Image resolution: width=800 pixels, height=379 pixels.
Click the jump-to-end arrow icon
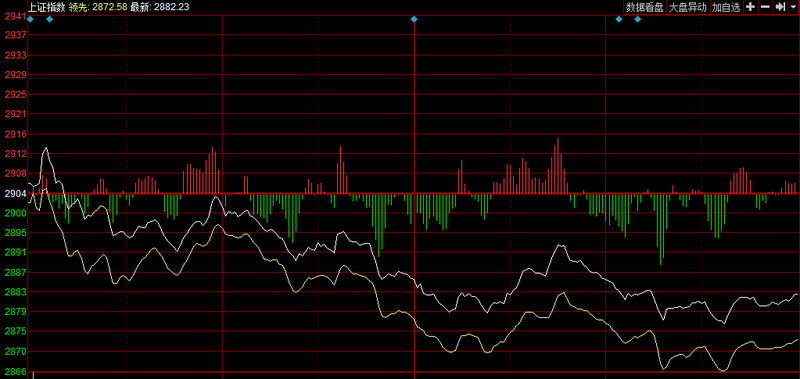click(780, 7)
